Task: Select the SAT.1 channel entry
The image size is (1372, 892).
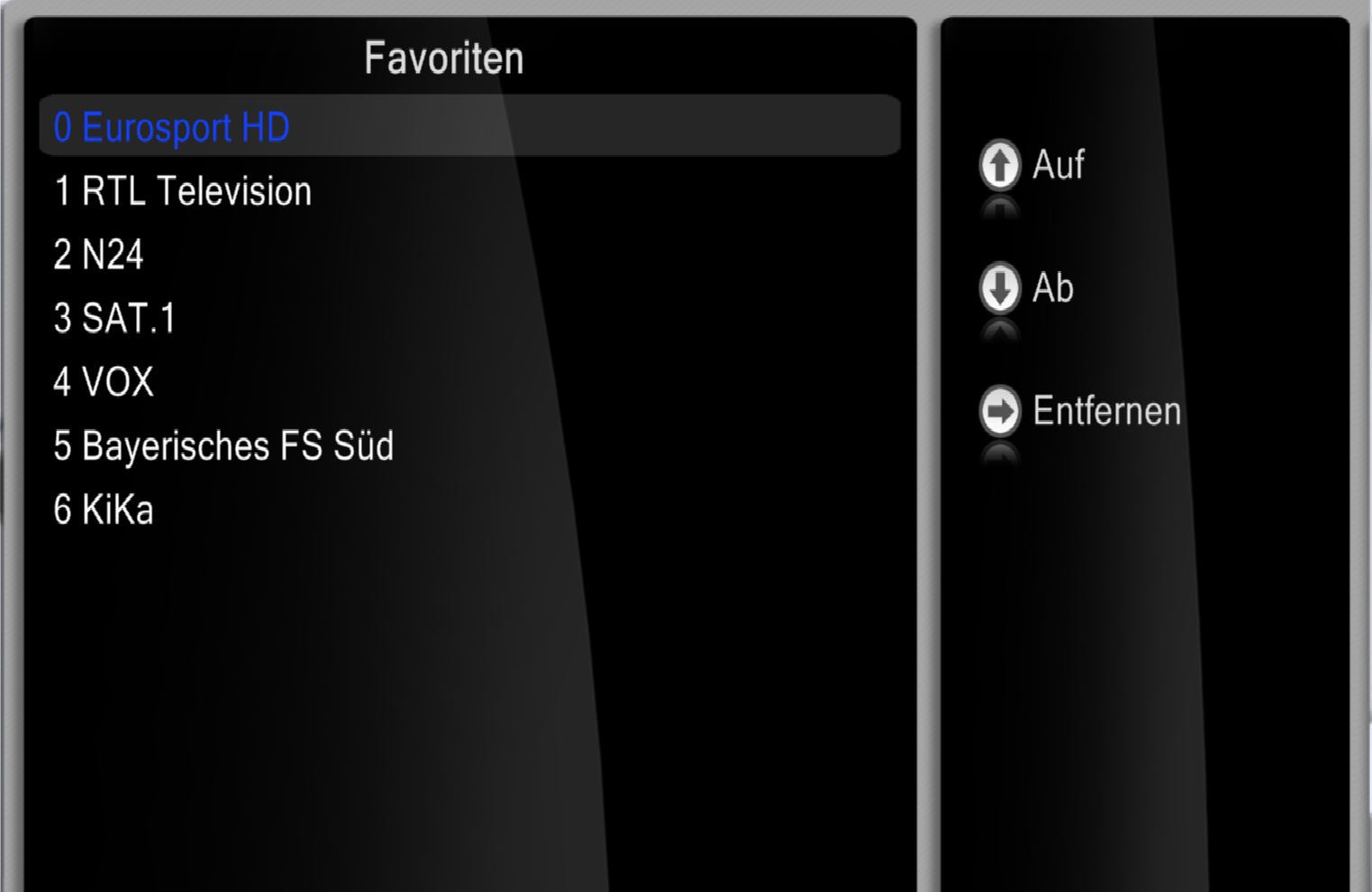Action: [469, 318]
